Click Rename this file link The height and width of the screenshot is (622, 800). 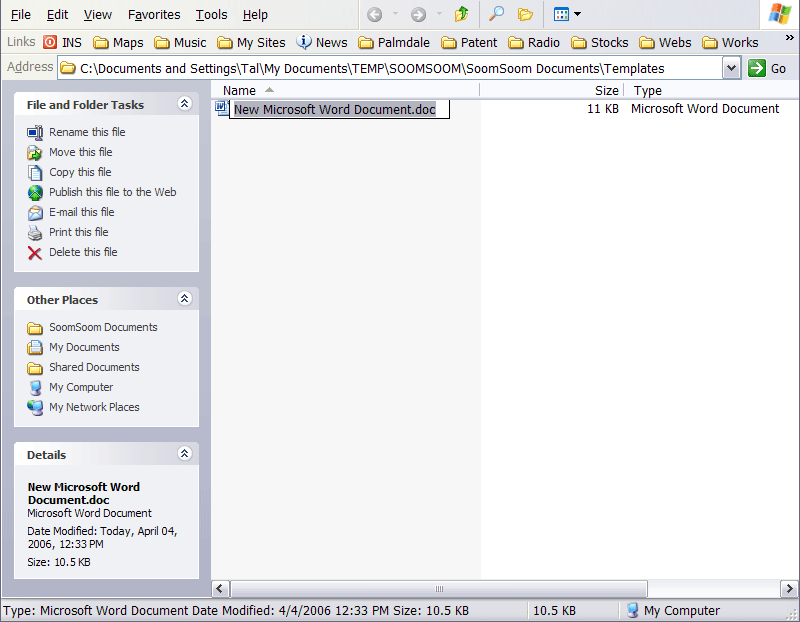click(87, 132)
